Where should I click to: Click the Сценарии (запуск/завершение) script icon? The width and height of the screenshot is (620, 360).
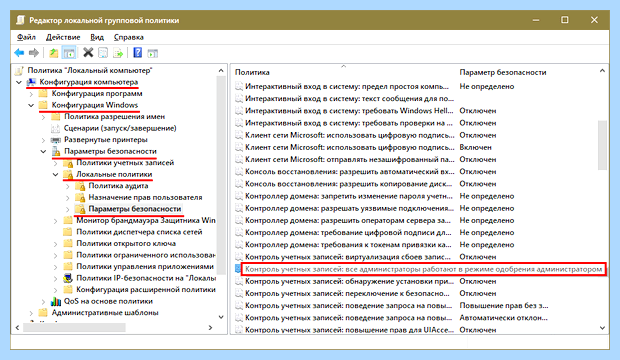coord(56,129)
